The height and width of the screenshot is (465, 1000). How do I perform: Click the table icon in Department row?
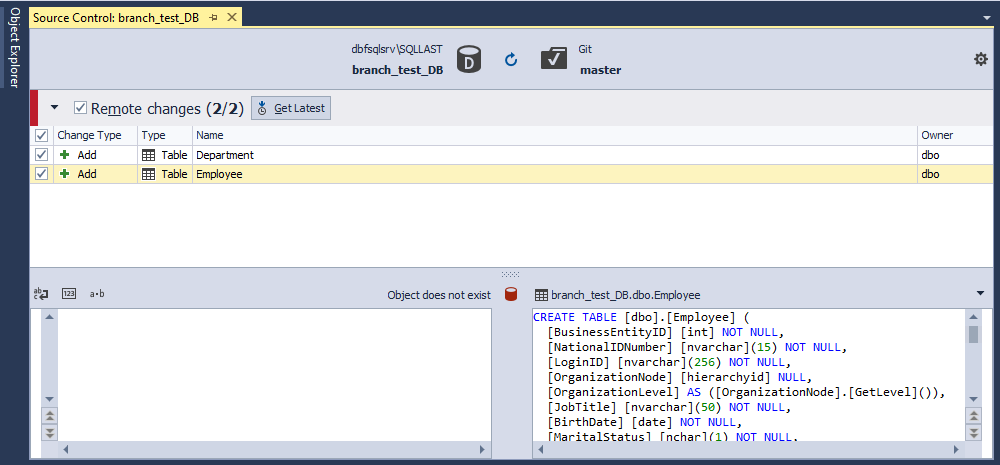(148, 155)
